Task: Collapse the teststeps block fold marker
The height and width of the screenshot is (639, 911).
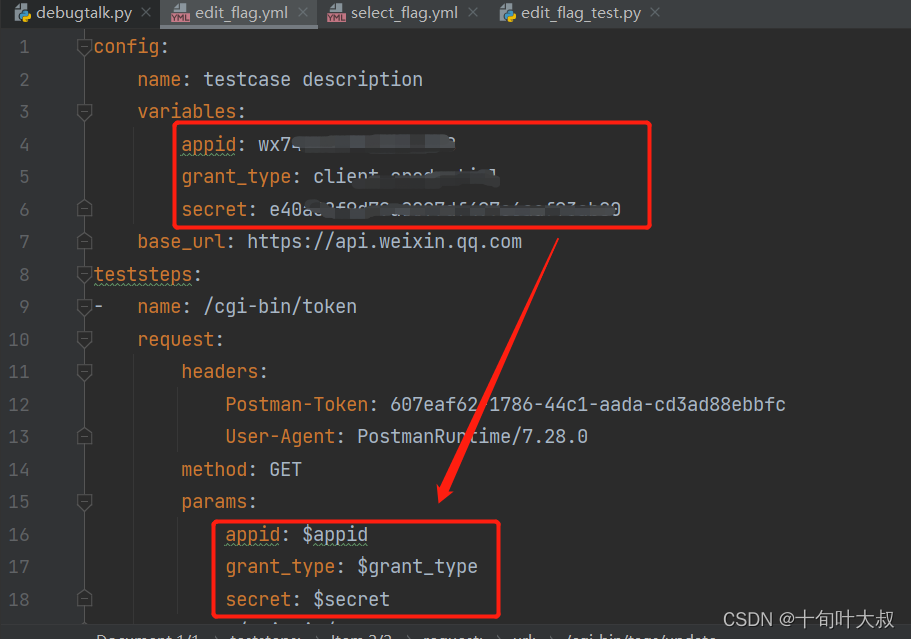Action: (84, 274)
